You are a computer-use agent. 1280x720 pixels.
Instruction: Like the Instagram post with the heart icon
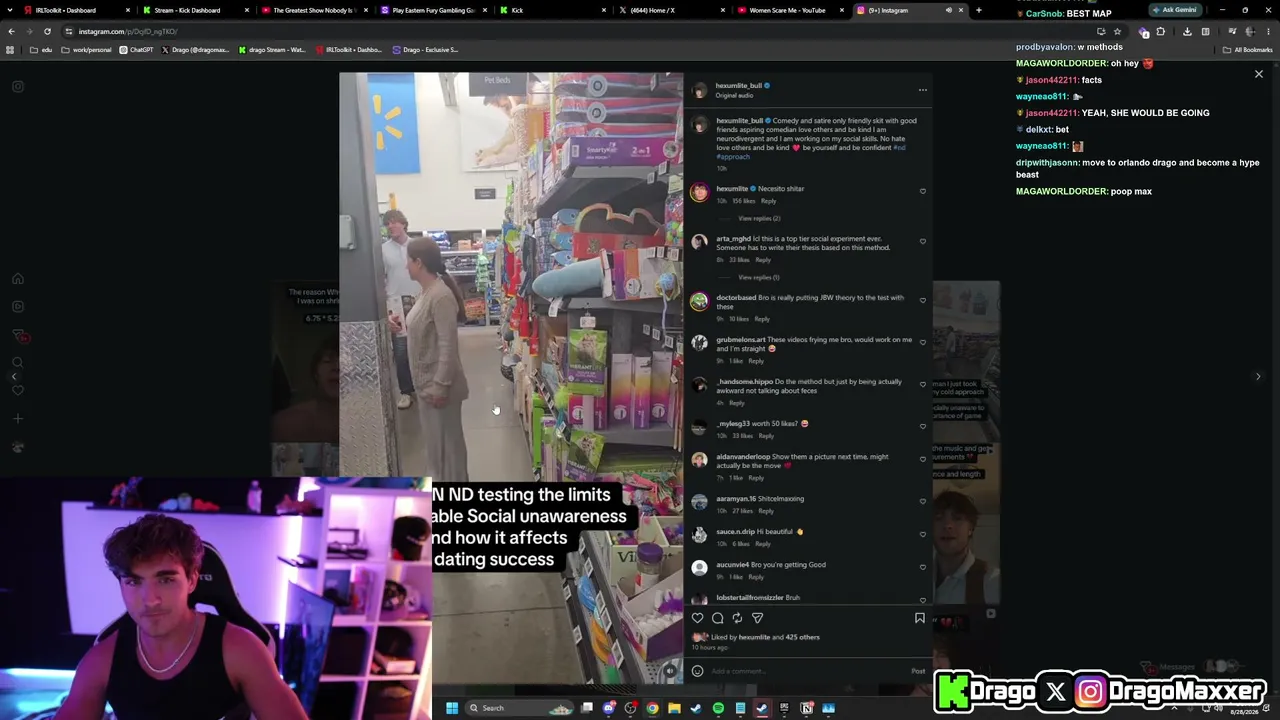point(697,618)
